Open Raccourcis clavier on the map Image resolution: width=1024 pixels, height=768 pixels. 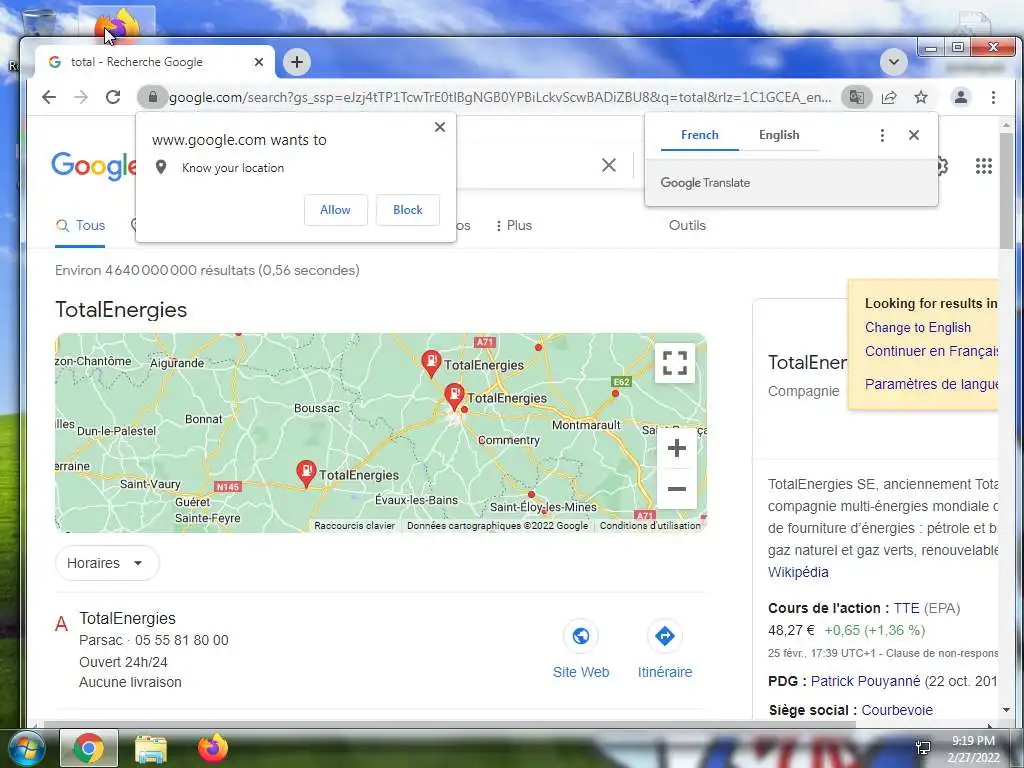(355, 525)
